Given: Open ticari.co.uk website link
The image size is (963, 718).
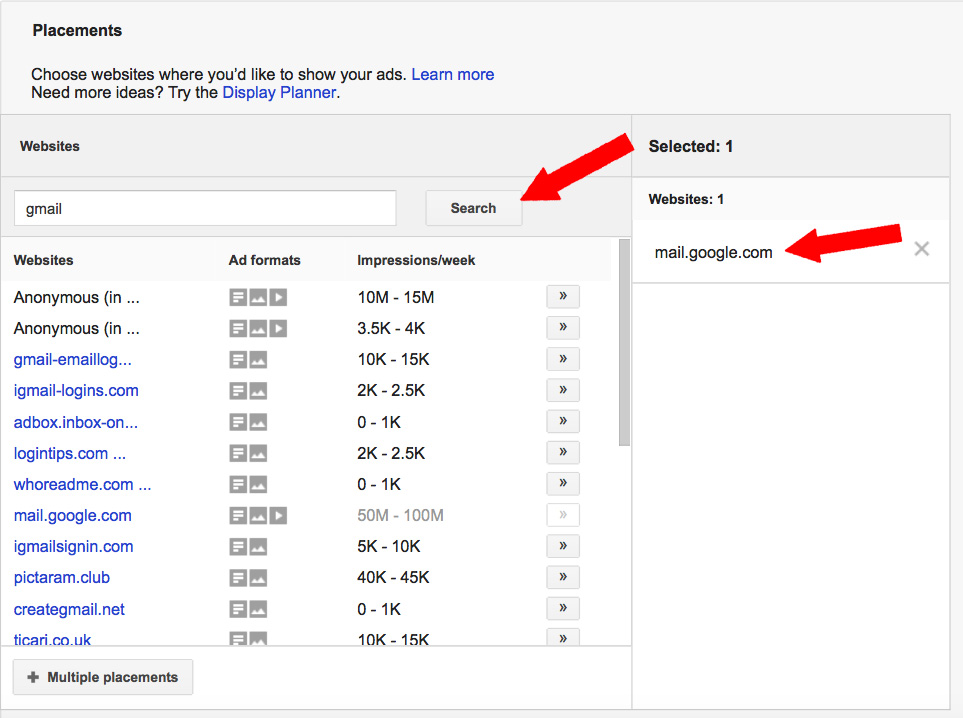Looking at the screenshot, I should [x=52, y=639].
